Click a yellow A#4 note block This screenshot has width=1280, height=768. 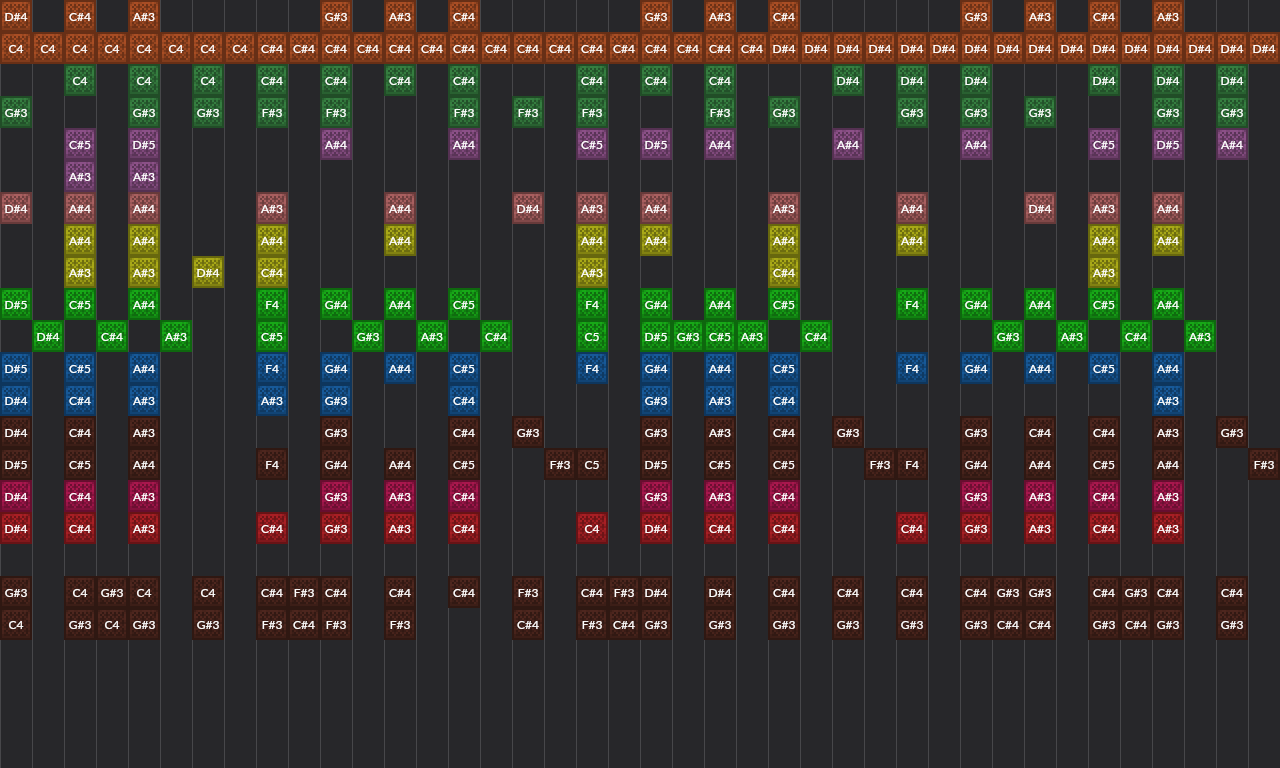click(x=80, y=240)
